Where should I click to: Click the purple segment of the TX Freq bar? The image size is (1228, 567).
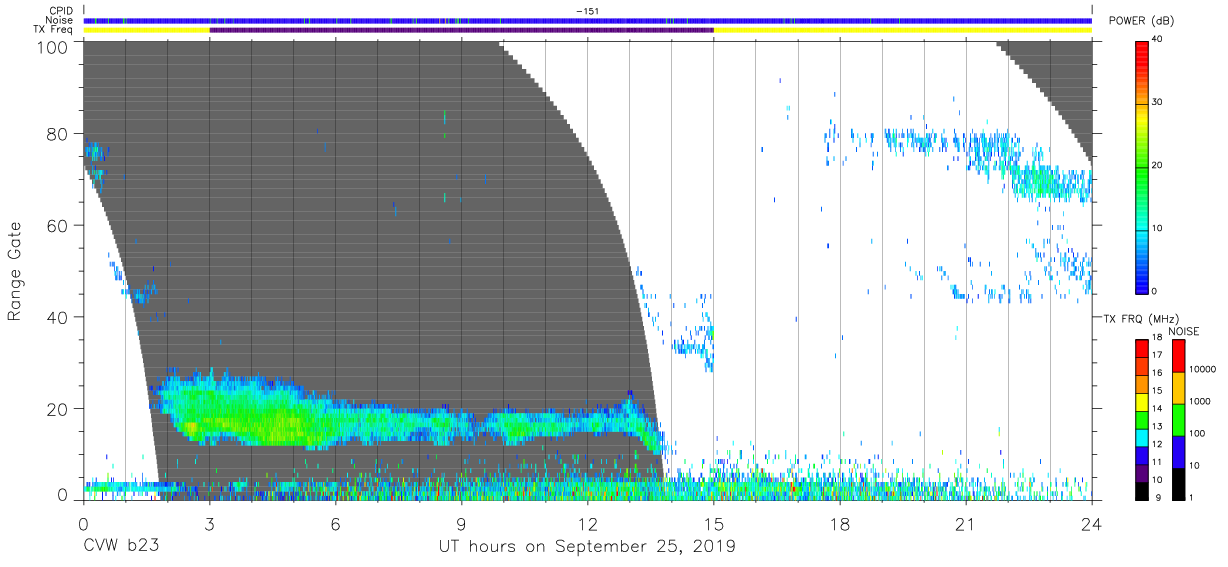click(461, 30)
